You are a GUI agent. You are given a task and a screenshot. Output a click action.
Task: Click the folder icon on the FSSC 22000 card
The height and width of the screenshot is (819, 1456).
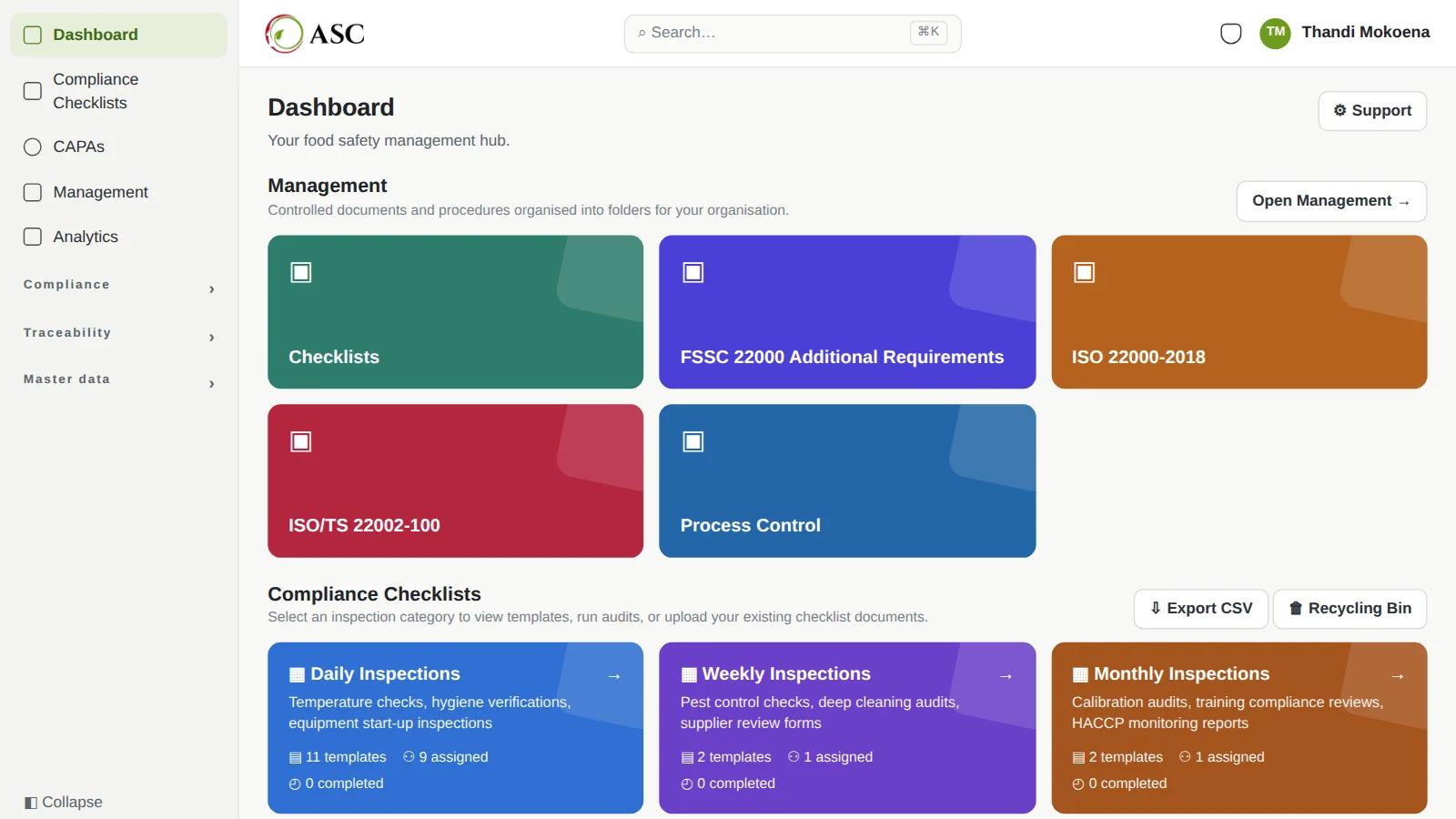(693, 273)
